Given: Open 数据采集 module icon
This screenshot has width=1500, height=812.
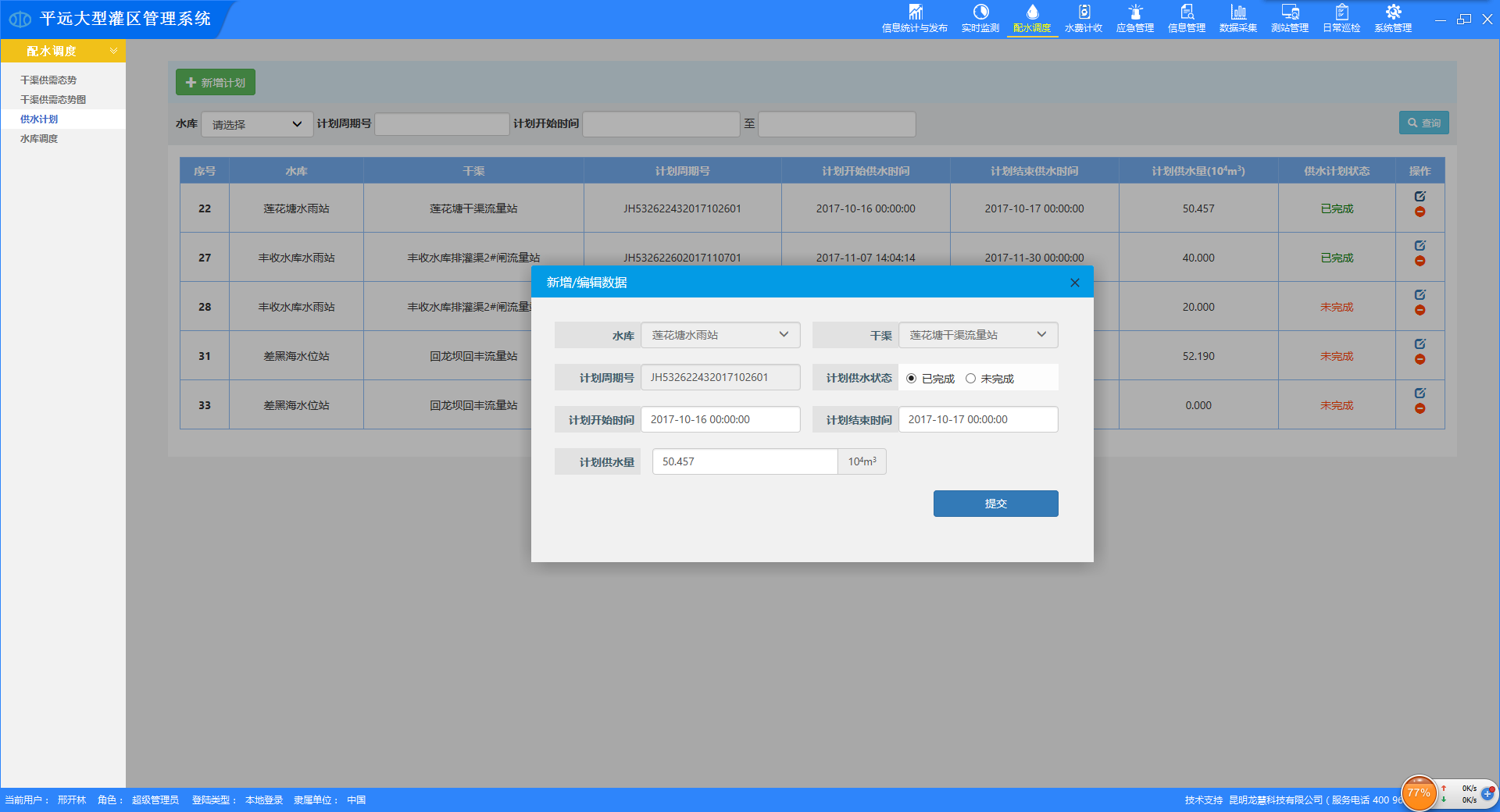Looking at the screenshot, I should [x=1238, y=12].
